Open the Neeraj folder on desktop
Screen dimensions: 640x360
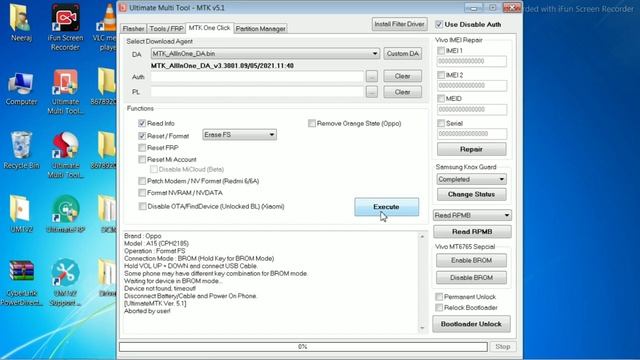coord(21,23)
